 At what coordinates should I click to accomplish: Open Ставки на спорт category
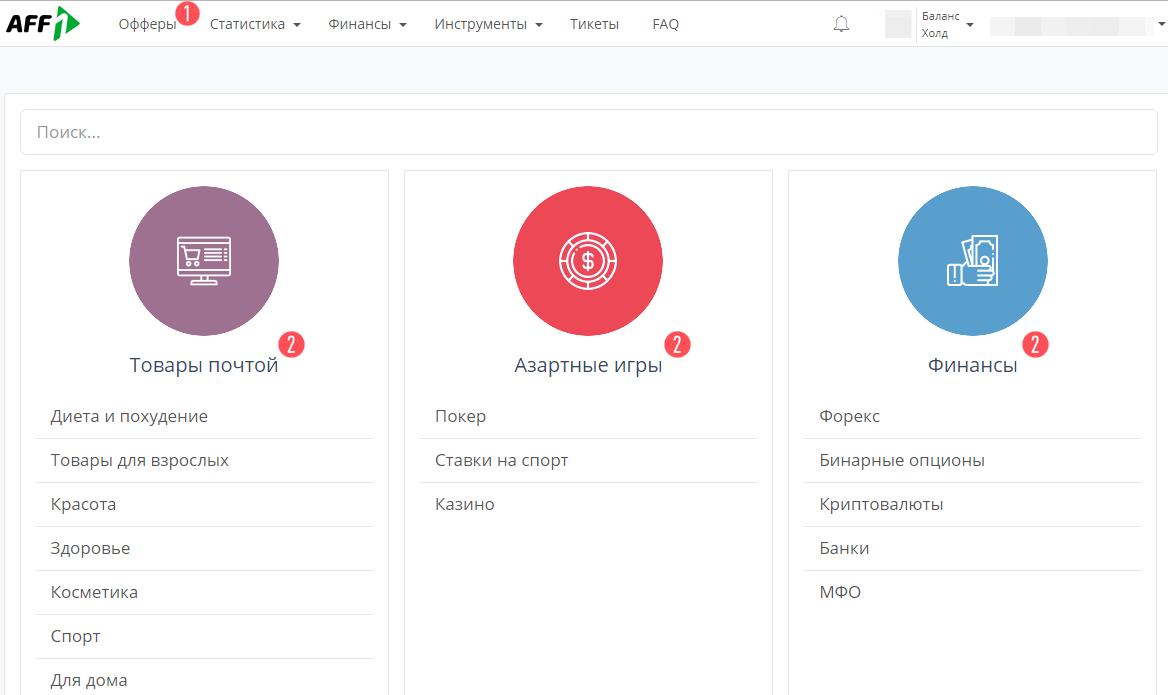tap(501, 460)
